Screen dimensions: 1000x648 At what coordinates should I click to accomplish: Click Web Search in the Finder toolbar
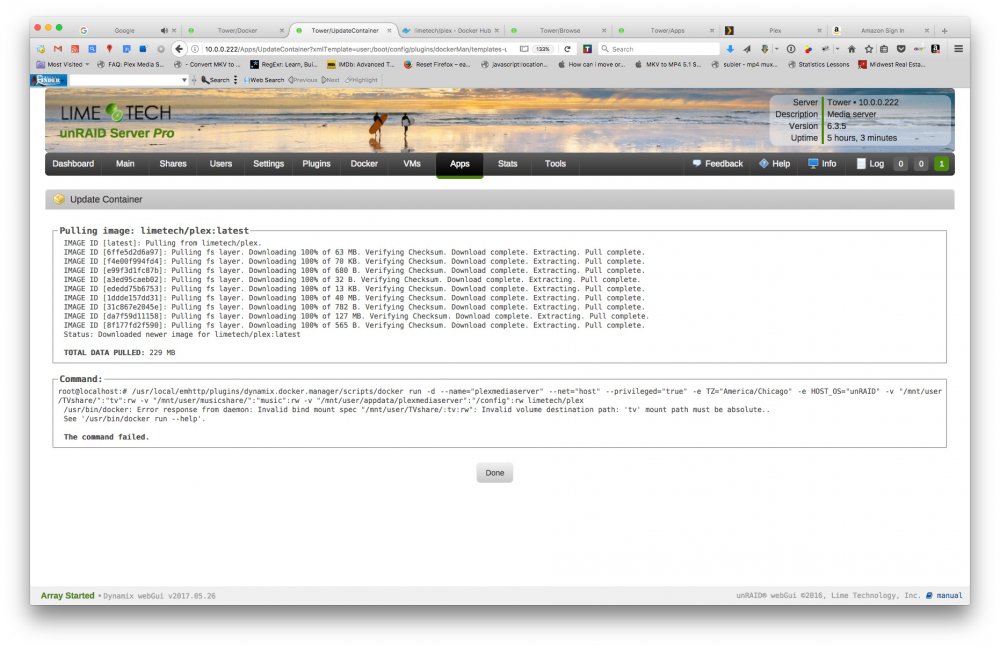[263, 80]
